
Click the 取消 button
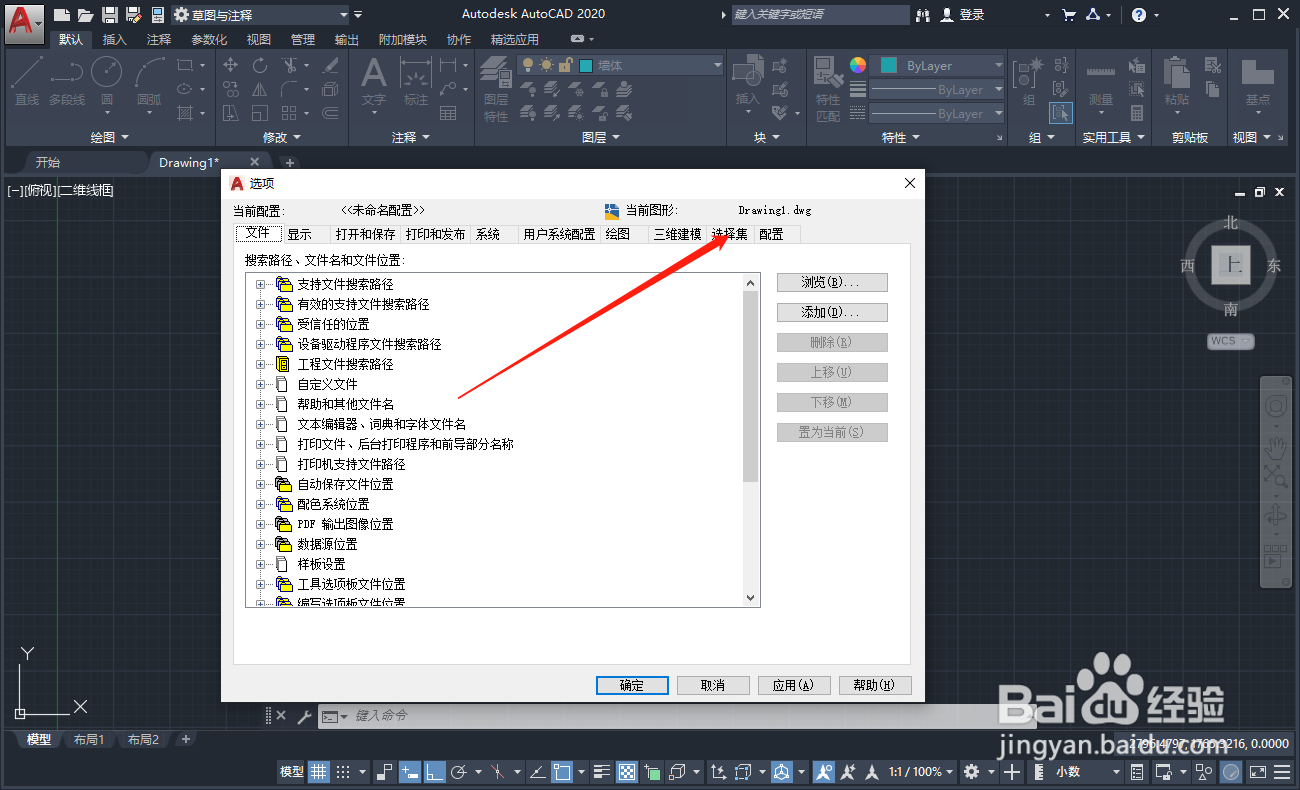coord(713,685)
